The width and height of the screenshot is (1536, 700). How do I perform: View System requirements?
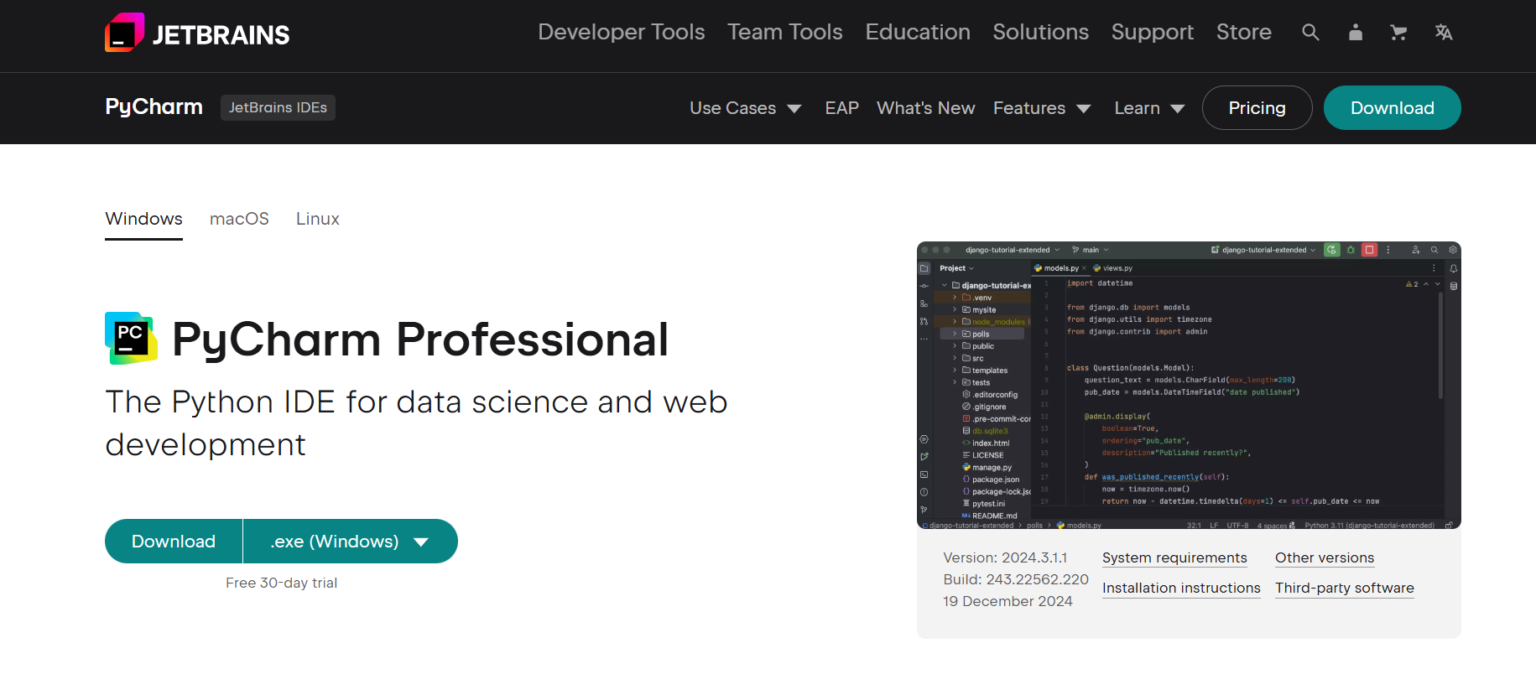1174,557
